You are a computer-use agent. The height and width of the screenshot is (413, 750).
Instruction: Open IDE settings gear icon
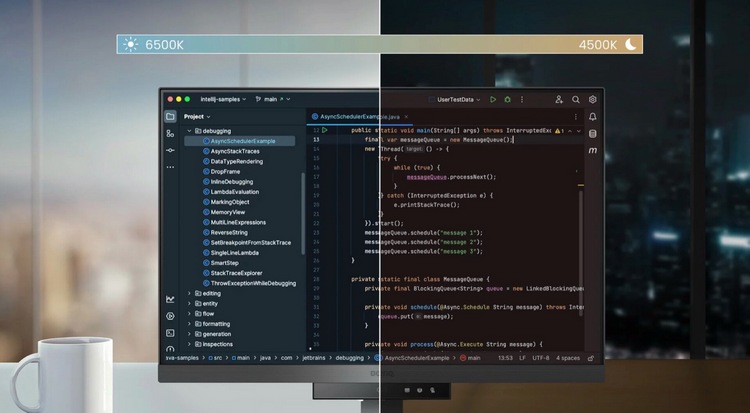pos(593,100)
